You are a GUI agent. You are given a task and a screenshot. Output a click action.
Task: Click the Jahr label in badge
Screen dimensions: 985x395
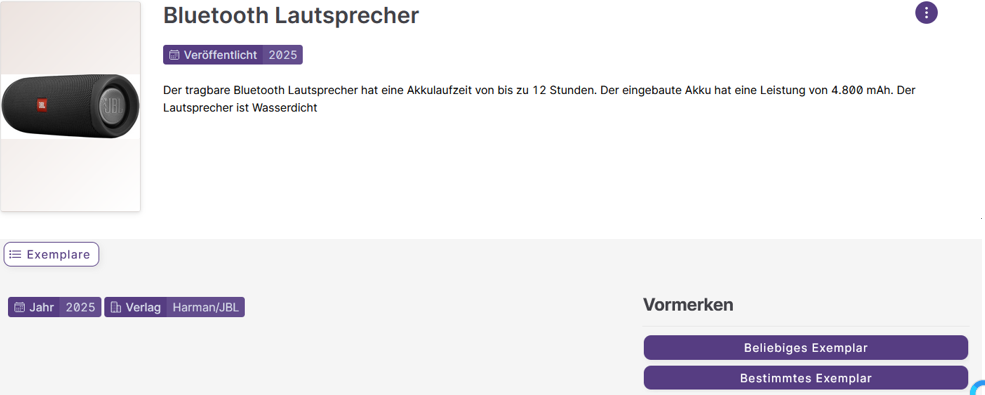click(41, 307)
